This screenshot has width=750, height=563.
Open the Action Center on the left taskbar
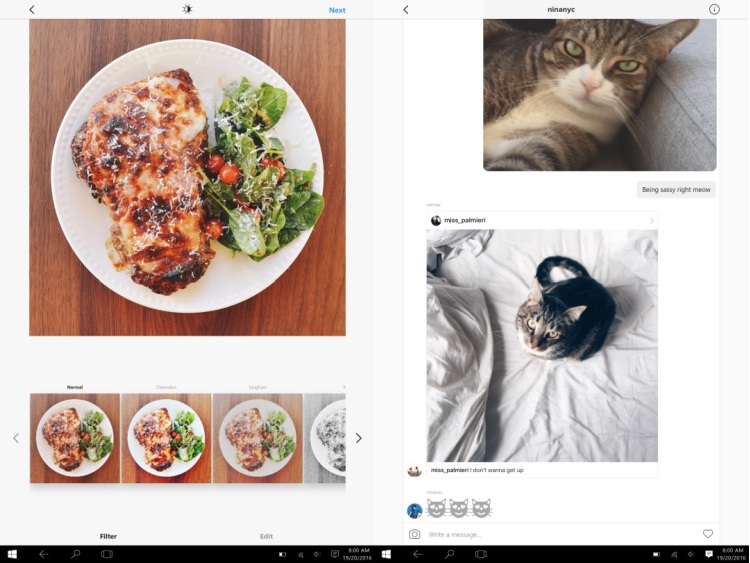(x=335, y=554)
